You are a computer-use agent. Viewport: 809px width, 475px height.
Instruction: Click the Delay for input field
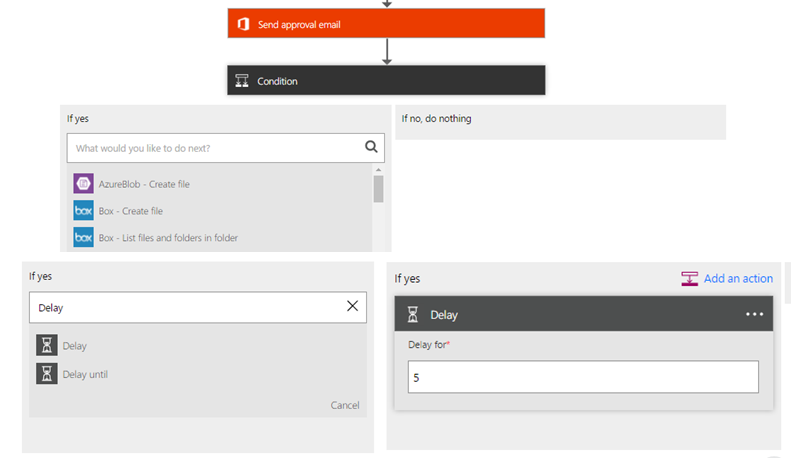click(583, 377)
